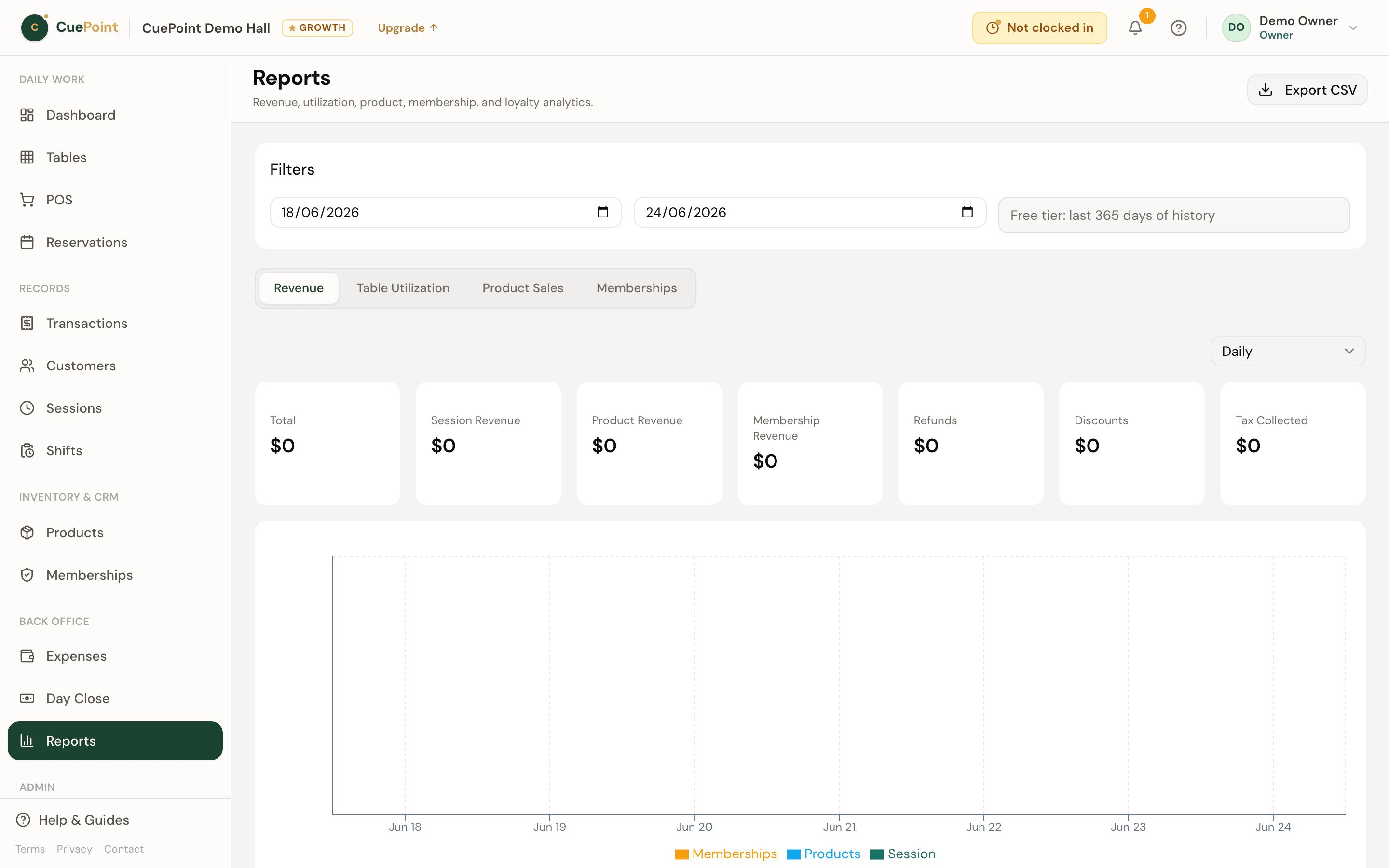Click the Memberships shield icon in sidebar
Image resolution: width=1389 pixels, height=868 pixels.
tap(27, 575)
